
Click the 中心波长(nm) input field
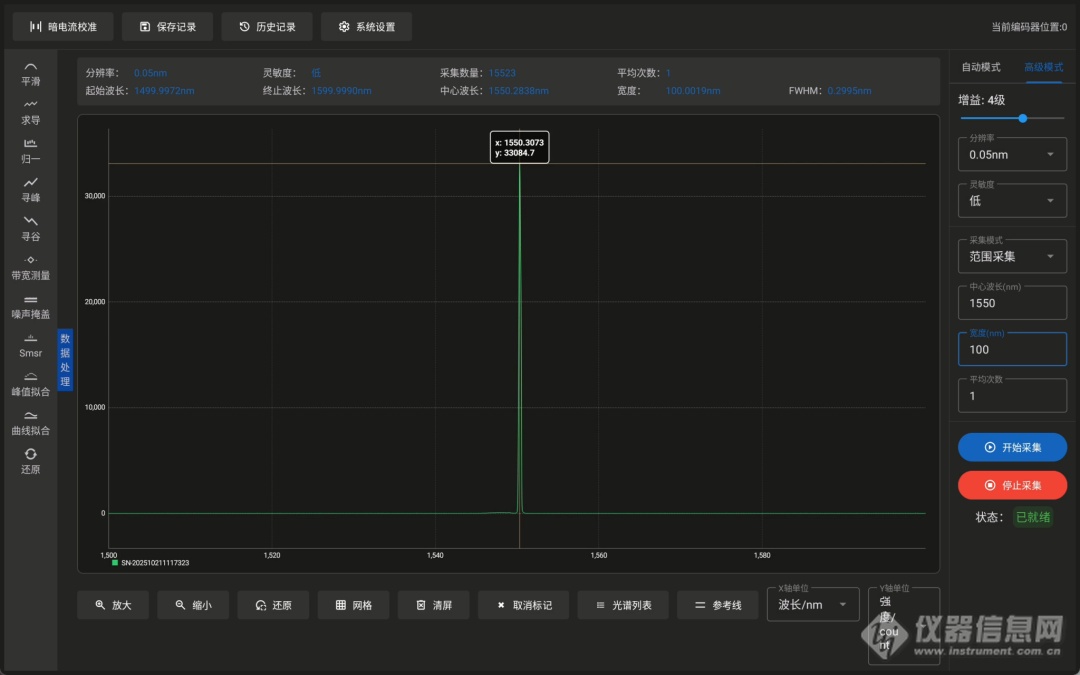click(1012, 303)
